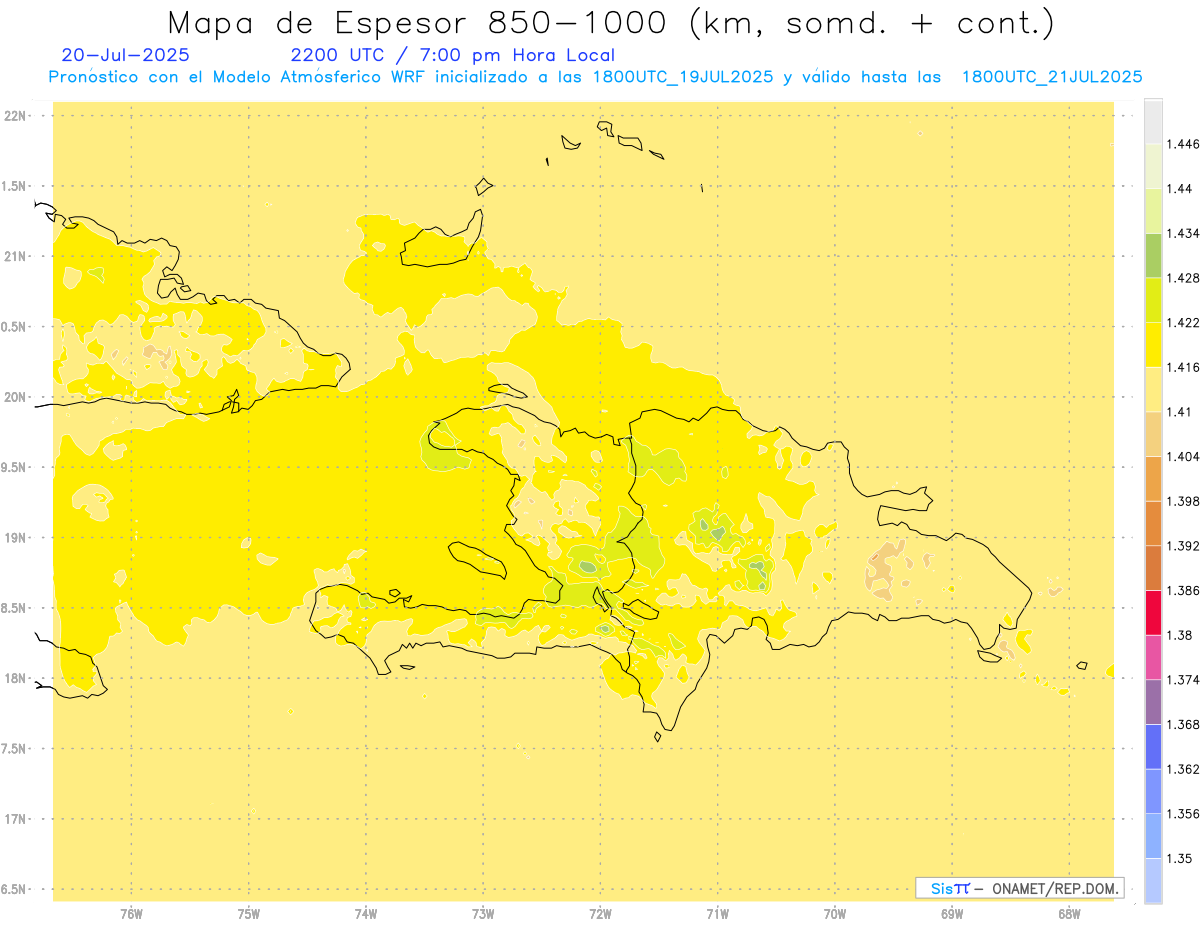Click the legend value "1.356"
The height and width of the screenshot is (927, 1200).
pyautogui.click(x=1183, y=814)
